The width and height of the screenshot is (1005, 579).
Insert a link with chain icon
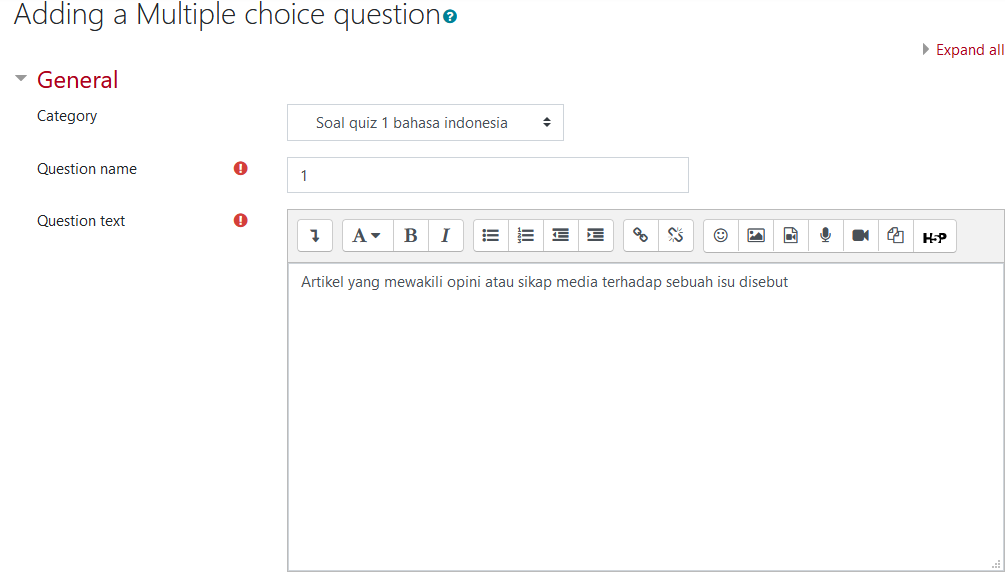click(641, 236)
